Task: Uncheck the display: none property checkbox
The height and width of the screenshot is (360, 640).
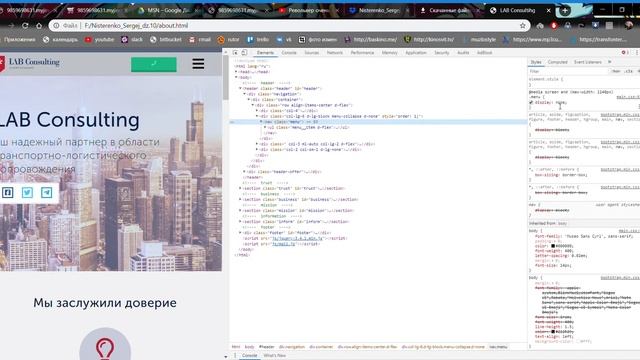Action: pos(531,103)
